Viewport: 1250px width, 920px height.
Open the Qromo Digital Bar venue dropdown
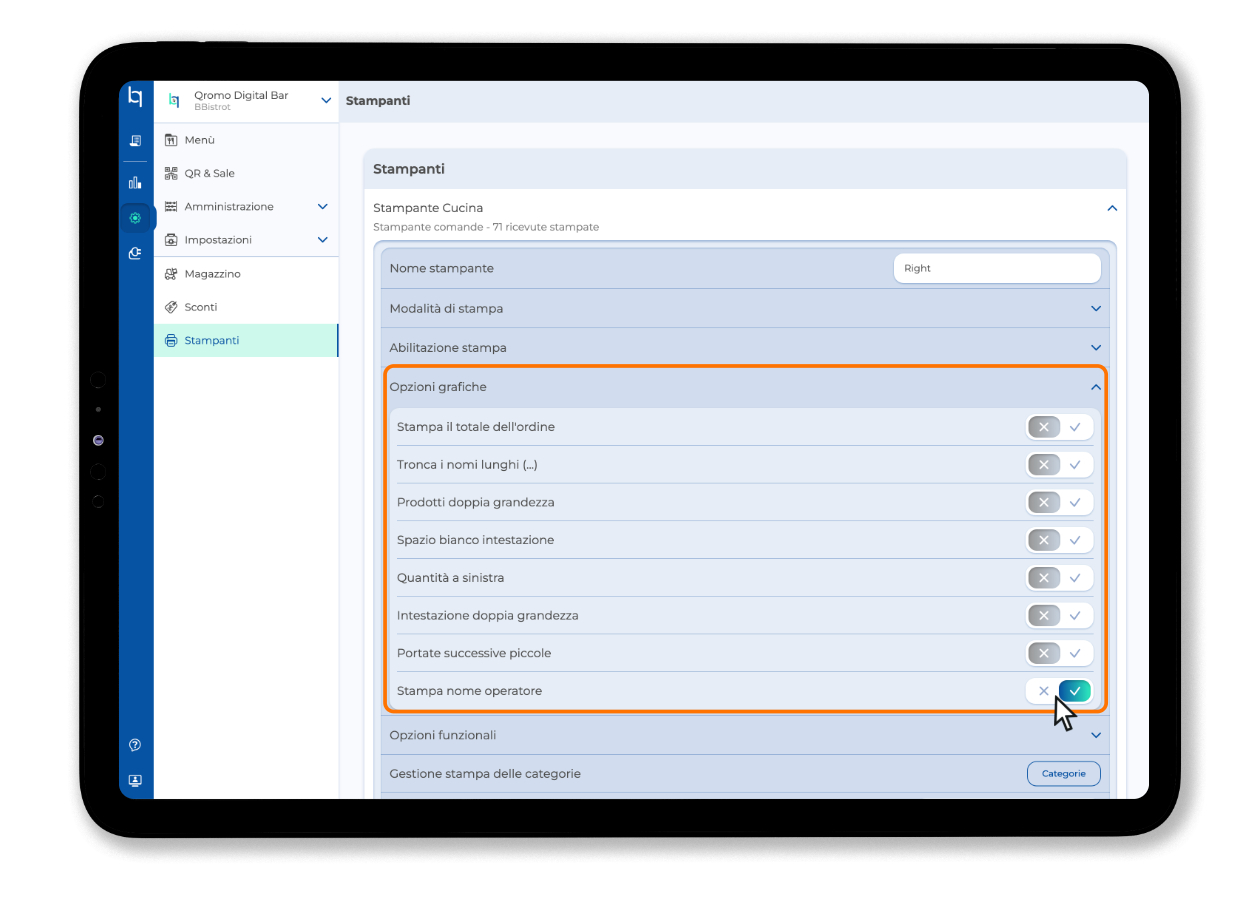(326, 100)
